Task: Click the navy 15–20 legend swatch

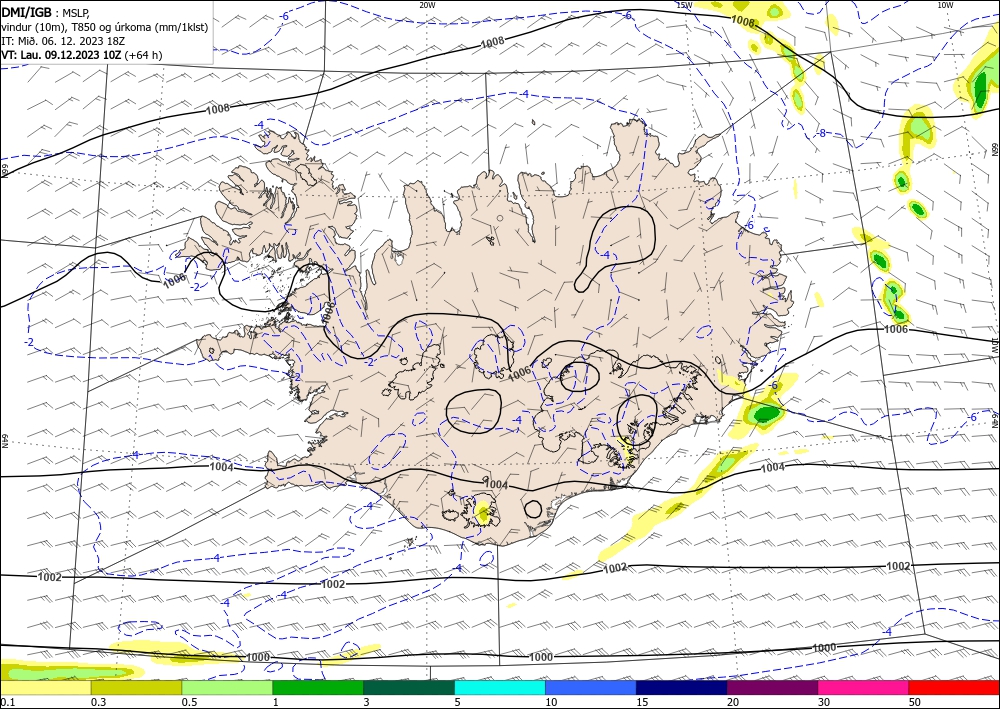Action: [682, 688]
